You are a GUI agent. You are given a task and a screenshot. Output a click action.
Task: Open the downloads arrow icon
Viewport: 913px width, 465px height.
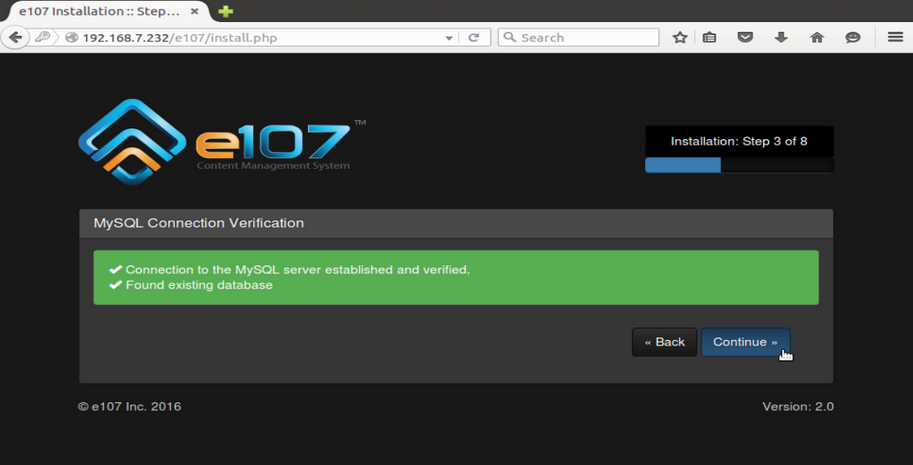tap(781, 37)
